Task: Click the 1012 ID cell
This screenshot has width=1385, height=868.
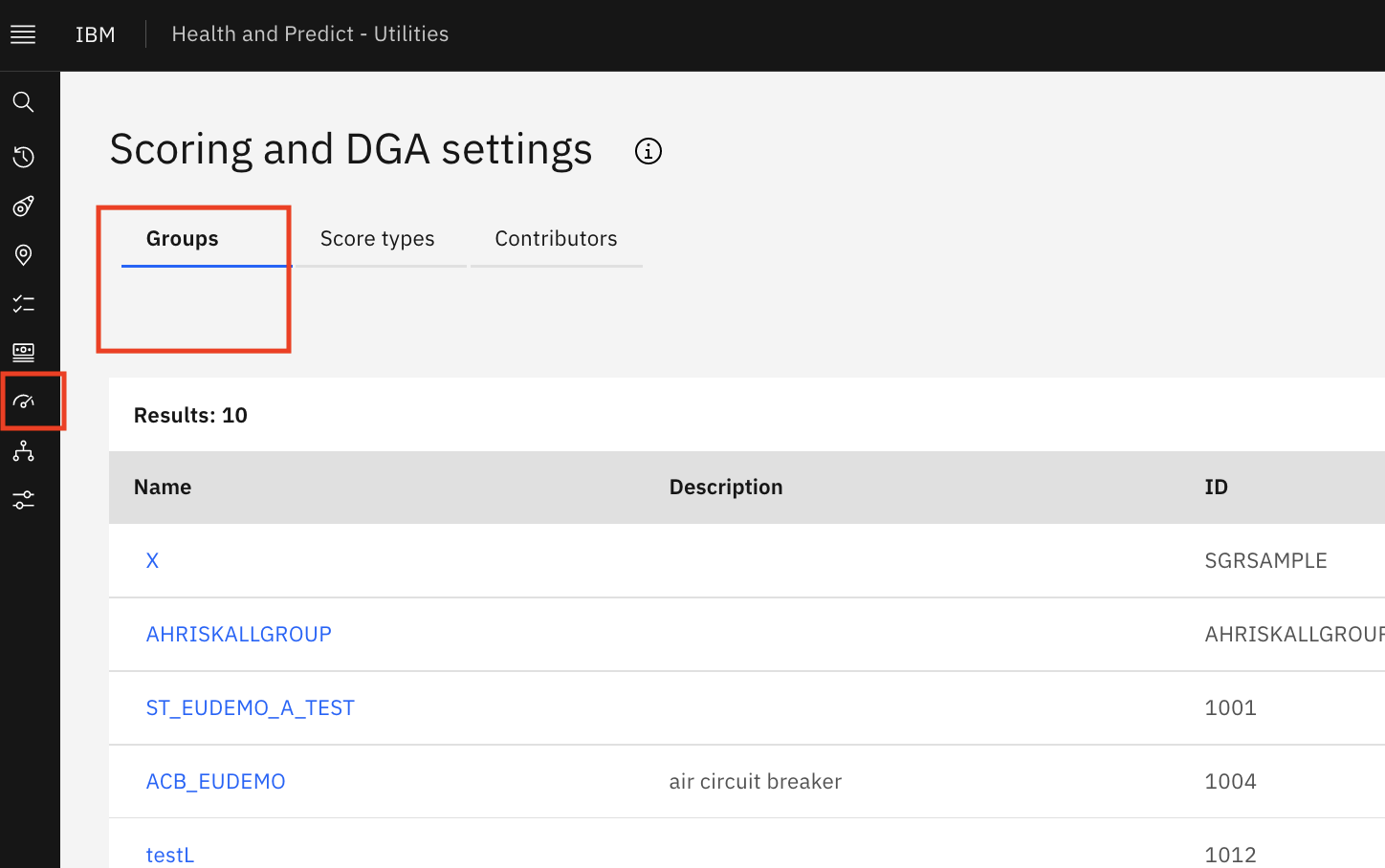Action: pos(1231,856)
